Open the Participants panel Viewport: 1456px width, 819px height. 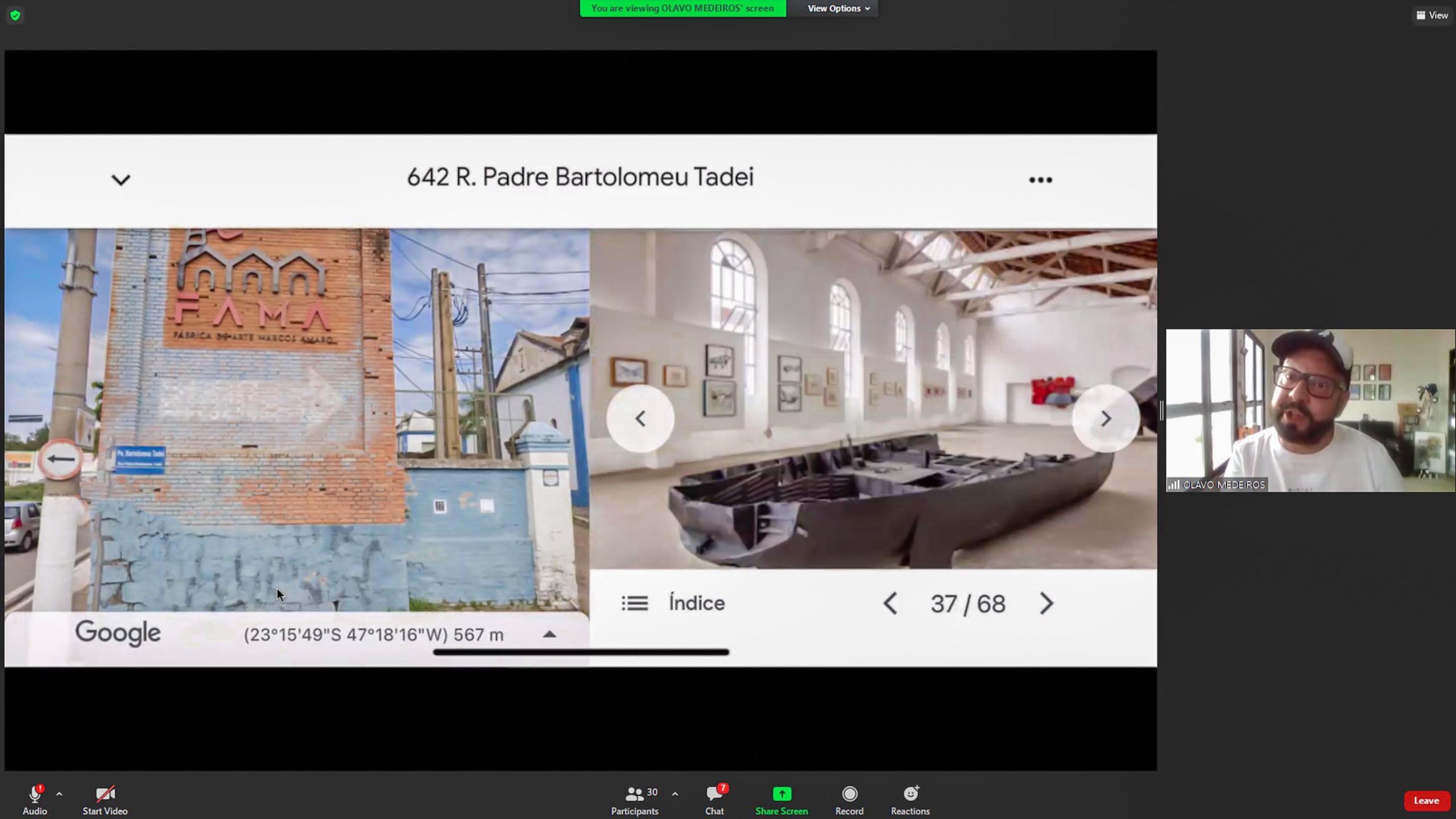634,794
